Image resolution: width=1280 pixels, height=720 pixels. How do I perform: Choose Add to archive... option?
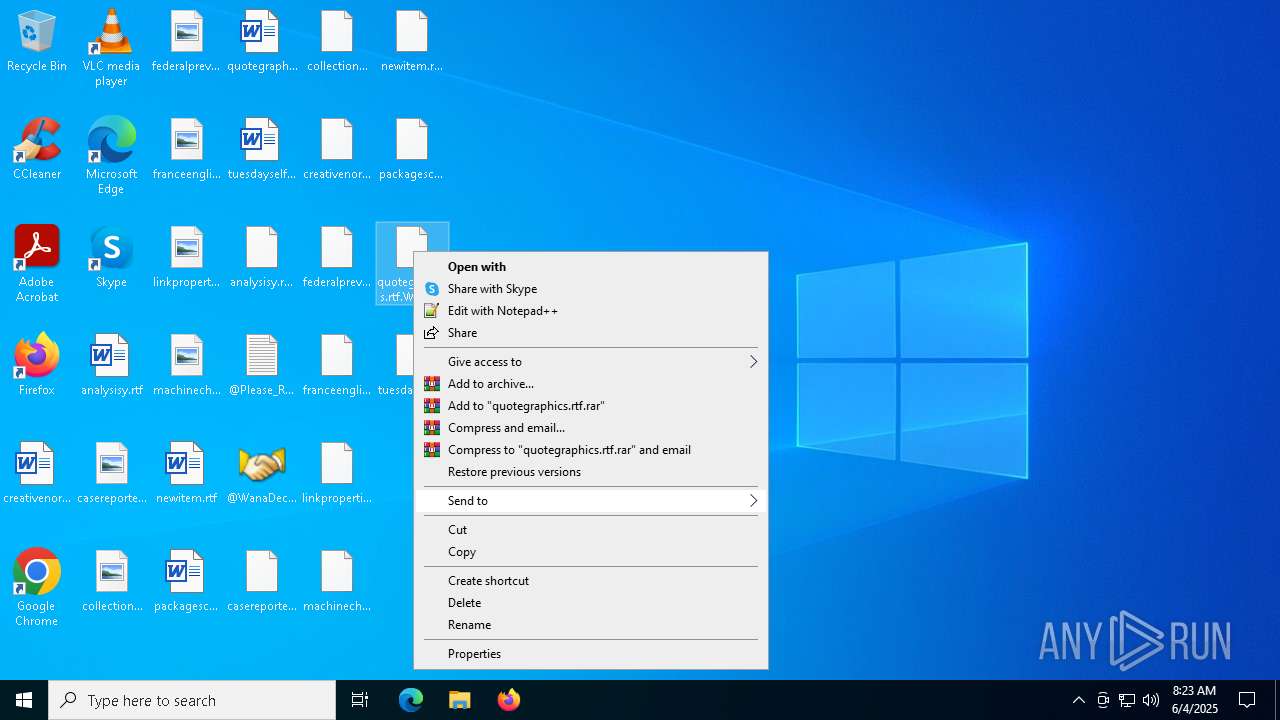pyautogui.click(x=591, y=384)
